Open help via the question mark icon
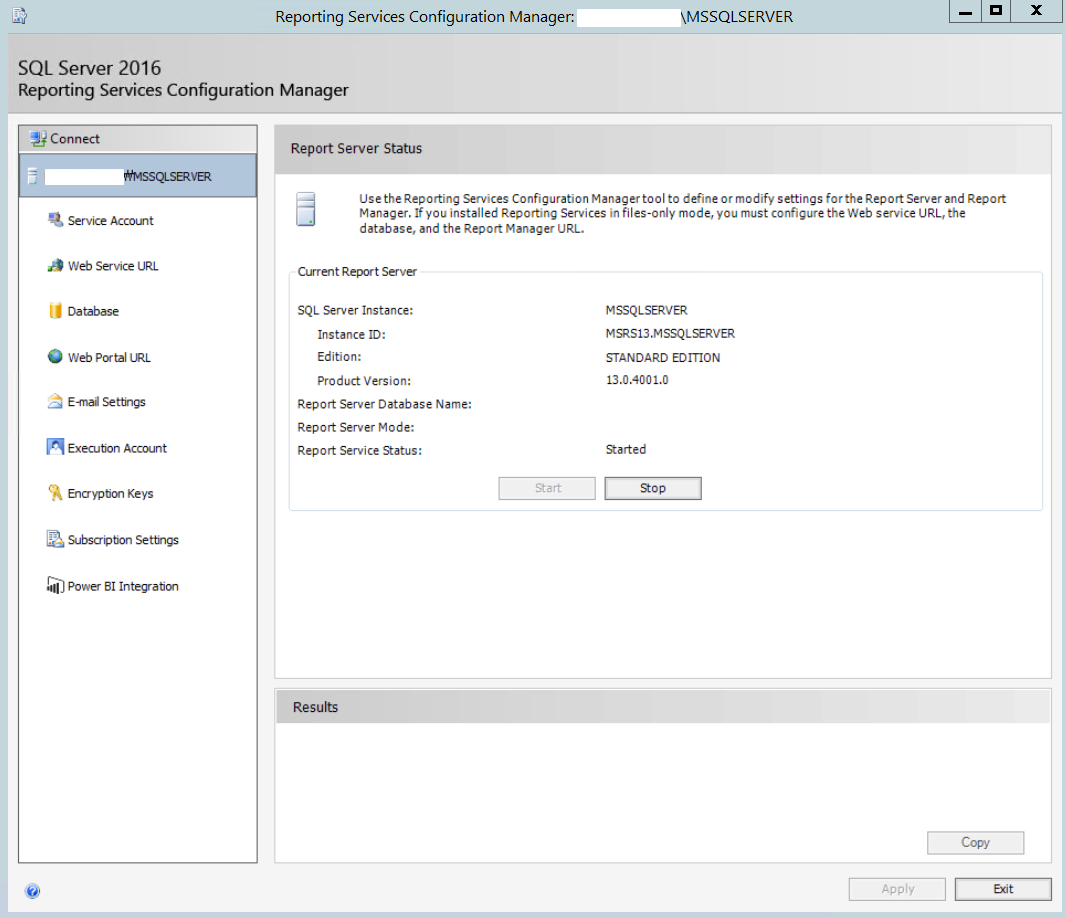This screenshot has width=1065, height=918. tap(34, 890)
